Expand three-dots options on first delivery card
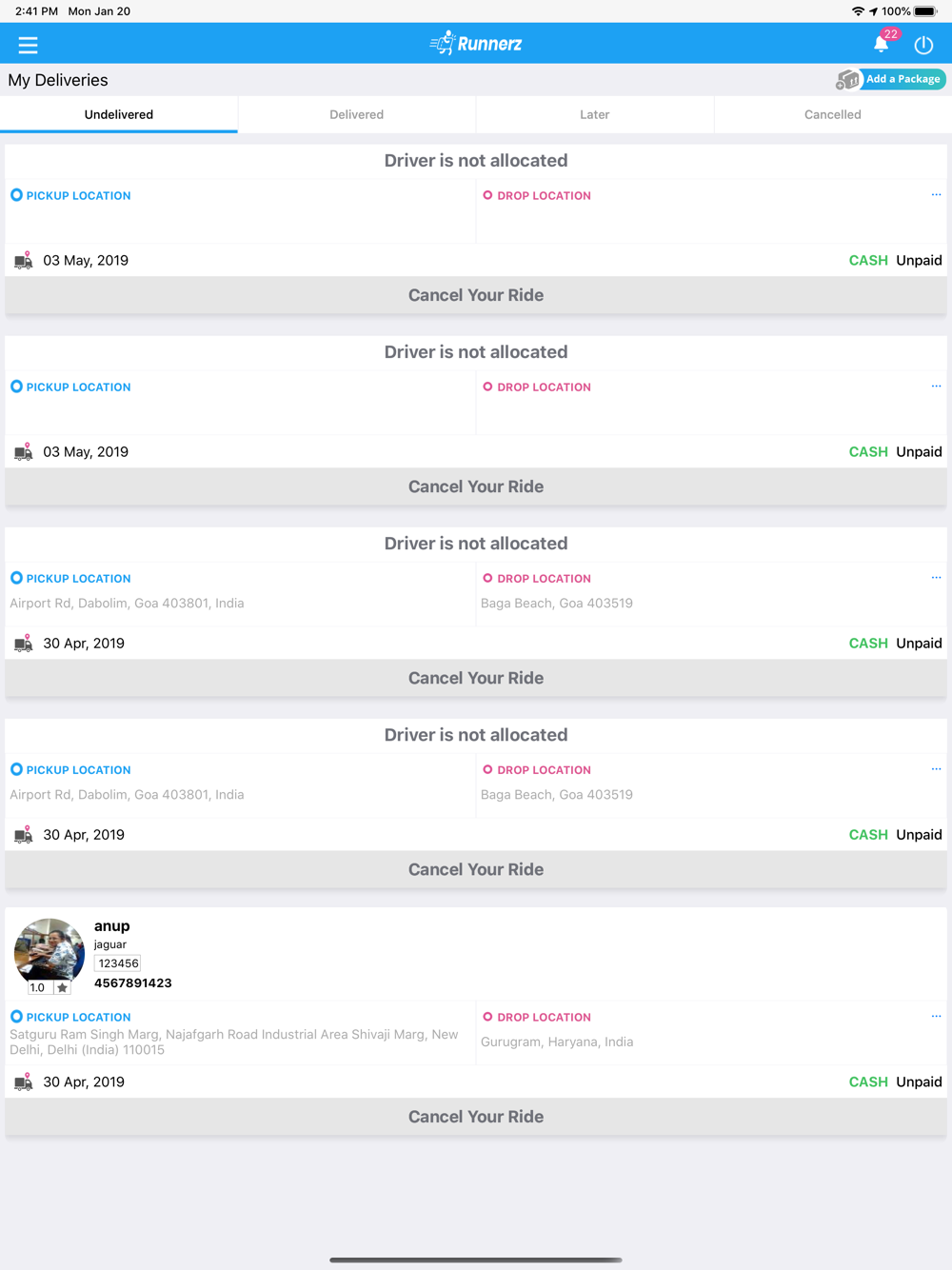This screenshot has width=952, height=1270. [936, 195]
